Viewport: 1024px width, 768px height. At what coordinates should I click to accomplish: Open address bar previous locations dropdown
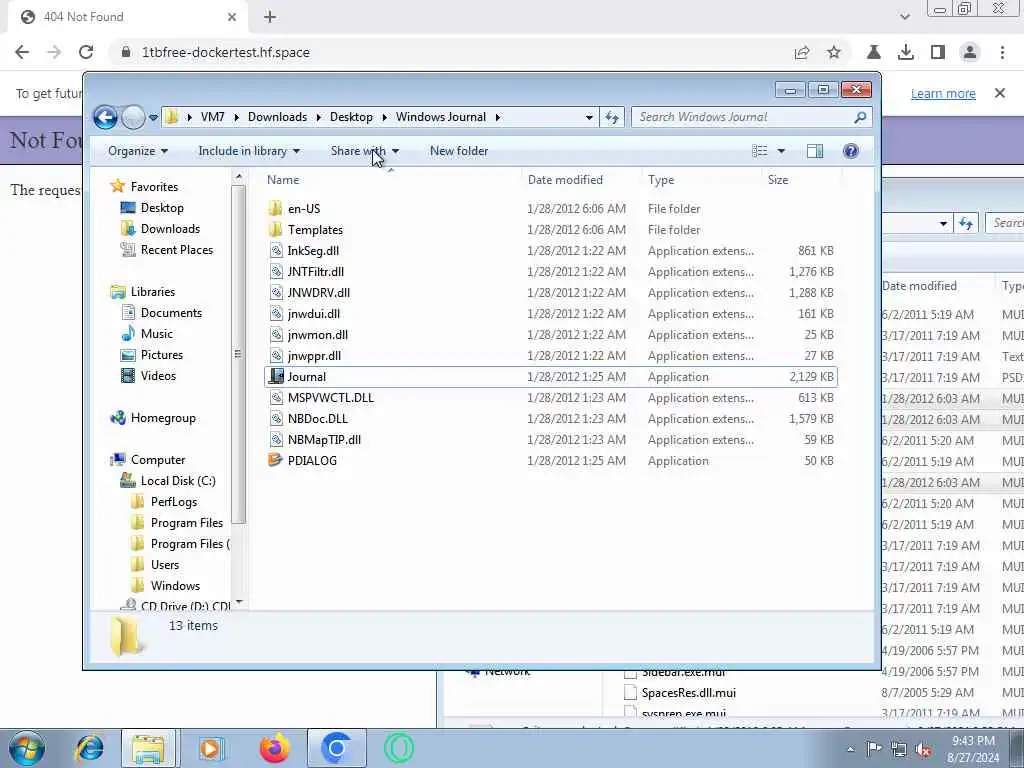pyautogui.click(x=589, y=118)
